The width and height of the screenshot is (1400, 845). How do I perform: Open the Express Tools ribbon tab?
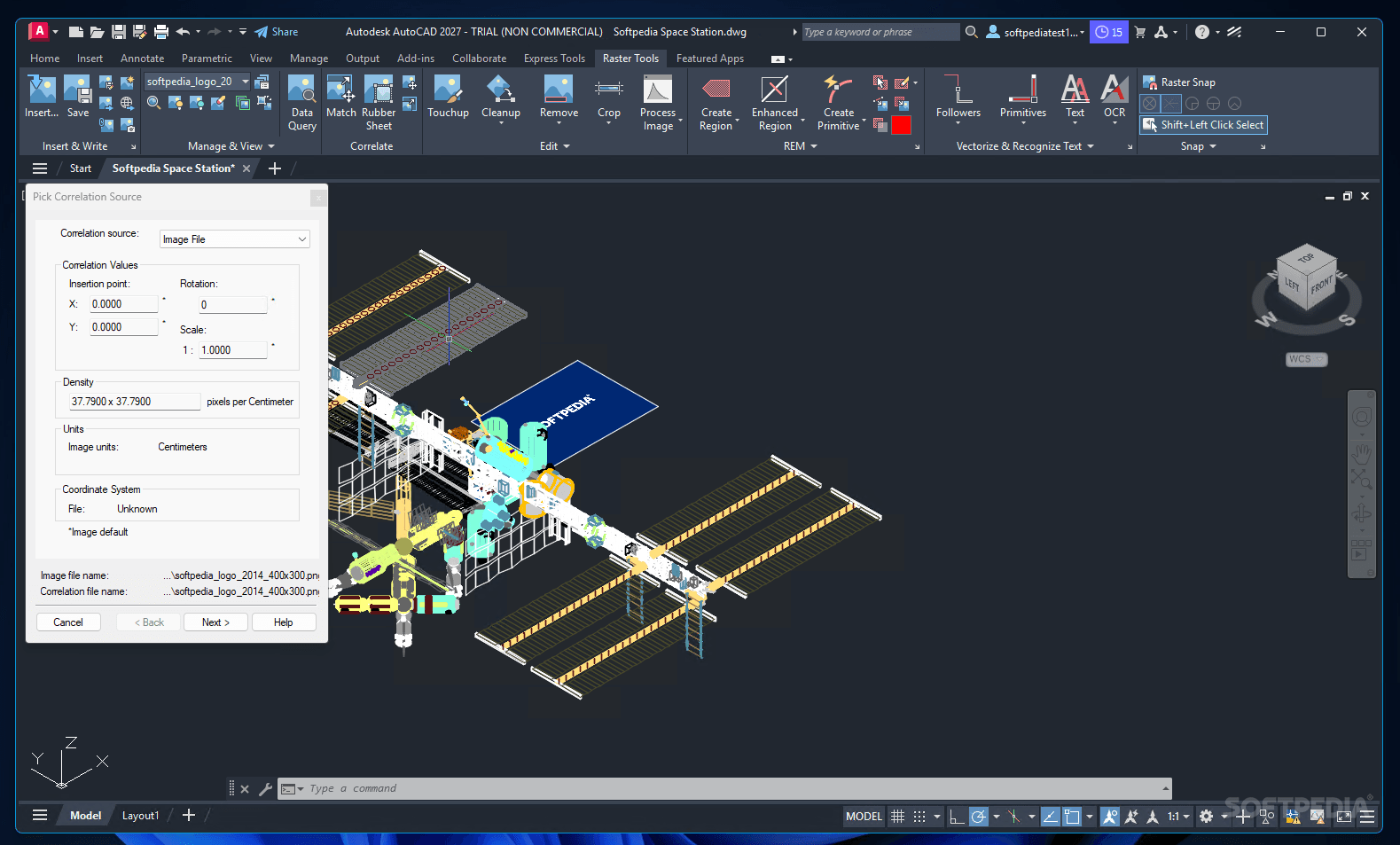point(554,59)
